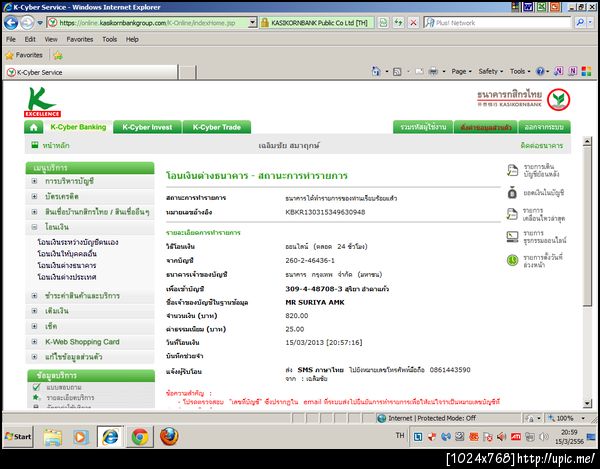
Task: Expand บัตรเครดิต menu section
Action: [34, 196]
